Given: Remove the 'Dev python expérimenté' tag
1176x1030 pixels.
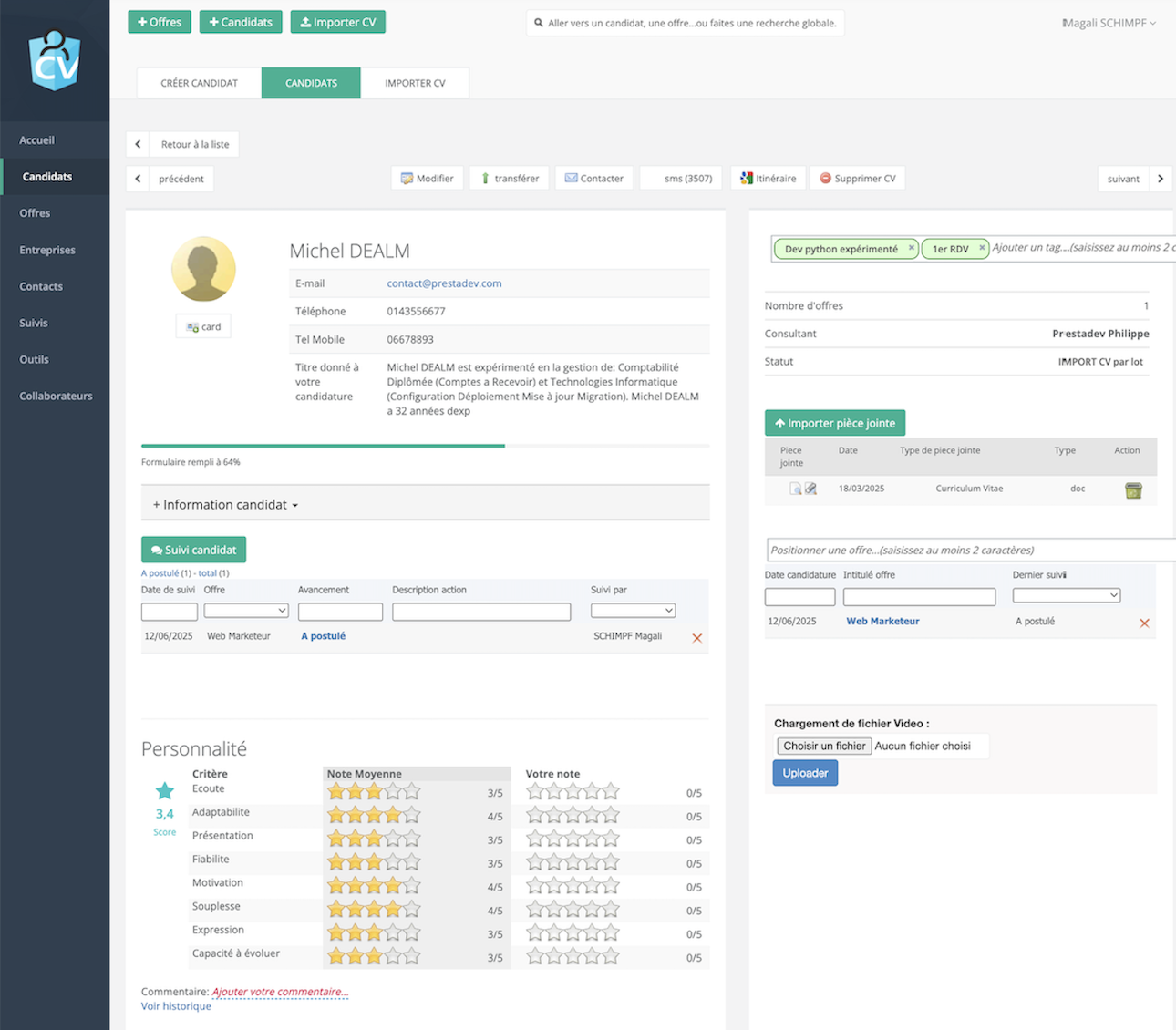Looking at the screenshot, I should [911, 248].
